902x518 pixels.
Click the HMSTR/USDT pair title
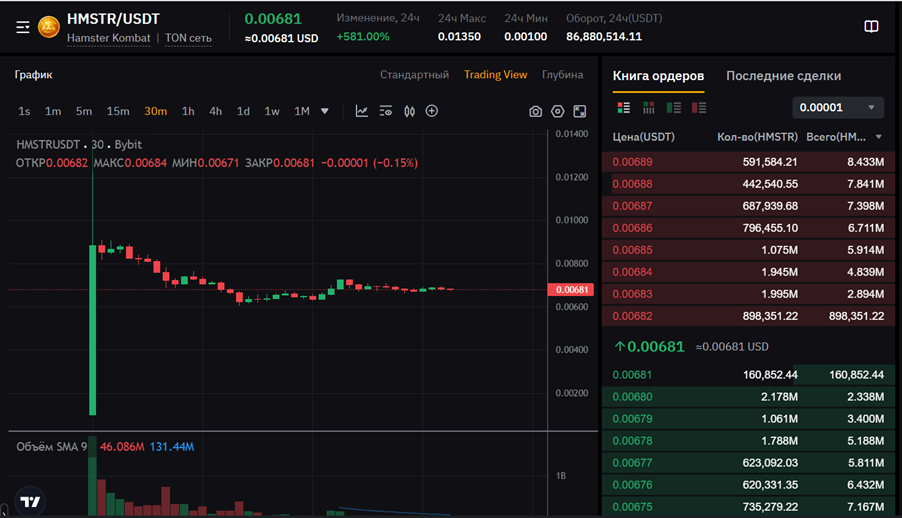coord(113,19)
